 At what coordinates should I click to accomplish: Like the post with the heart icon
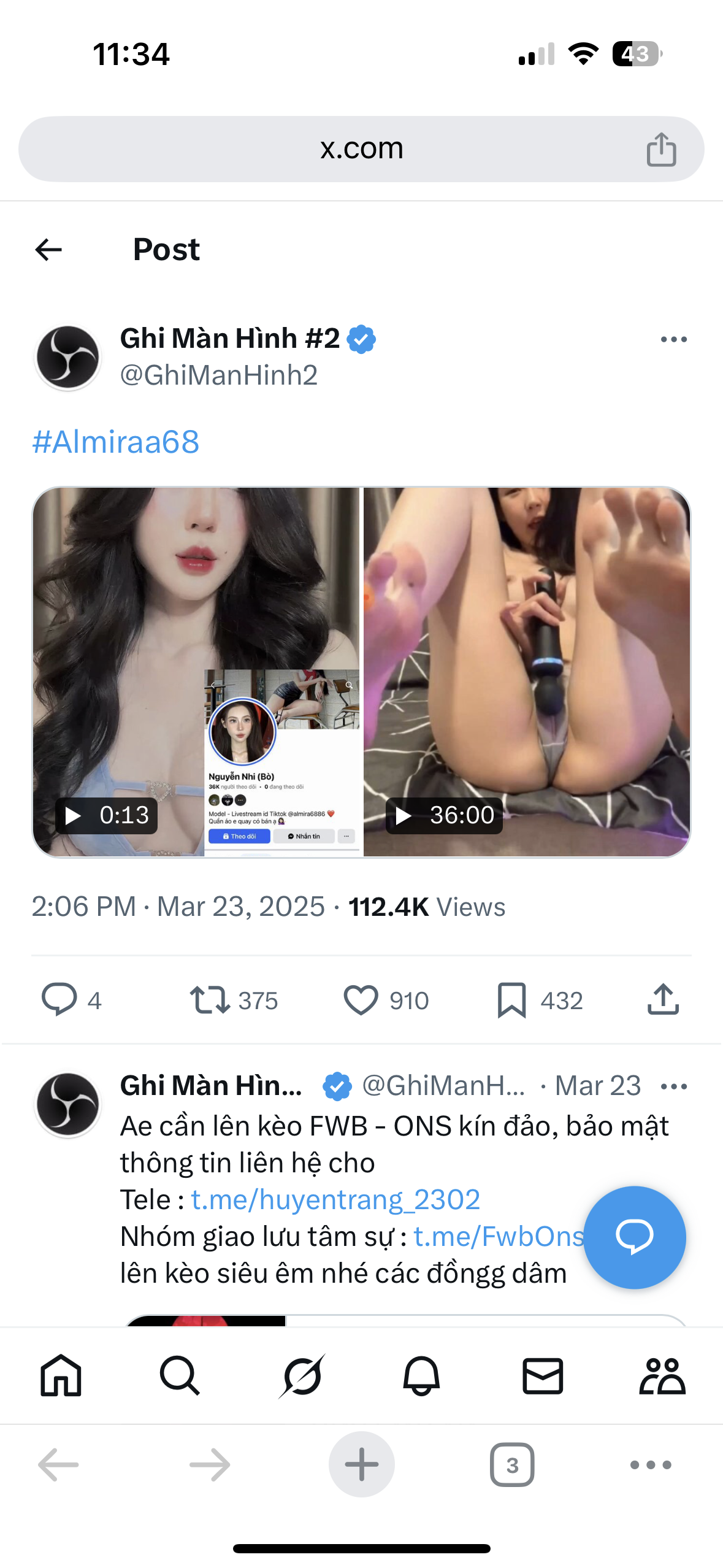coord(361,999)
